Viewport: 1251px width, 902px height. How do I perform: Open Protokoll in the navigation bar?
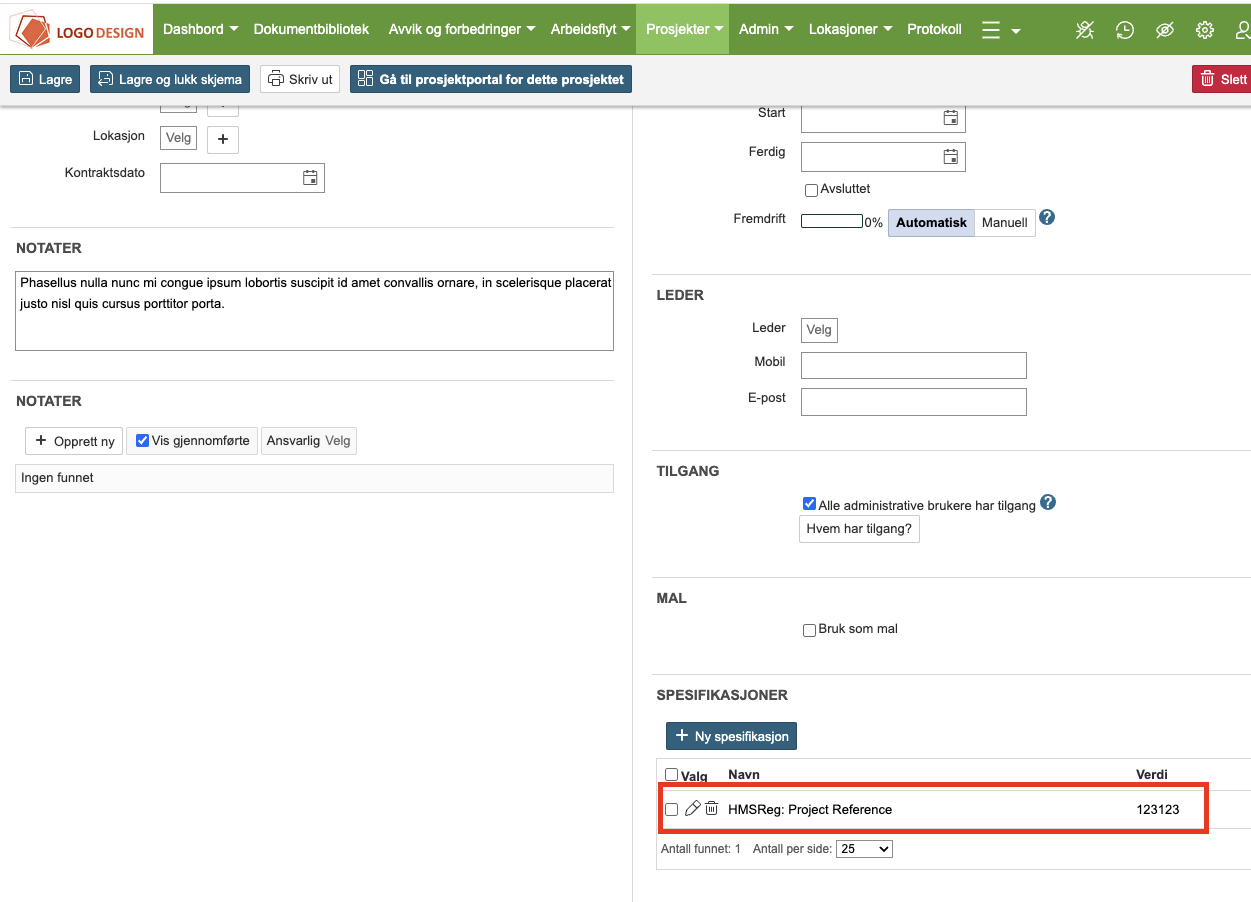(934, 29)
